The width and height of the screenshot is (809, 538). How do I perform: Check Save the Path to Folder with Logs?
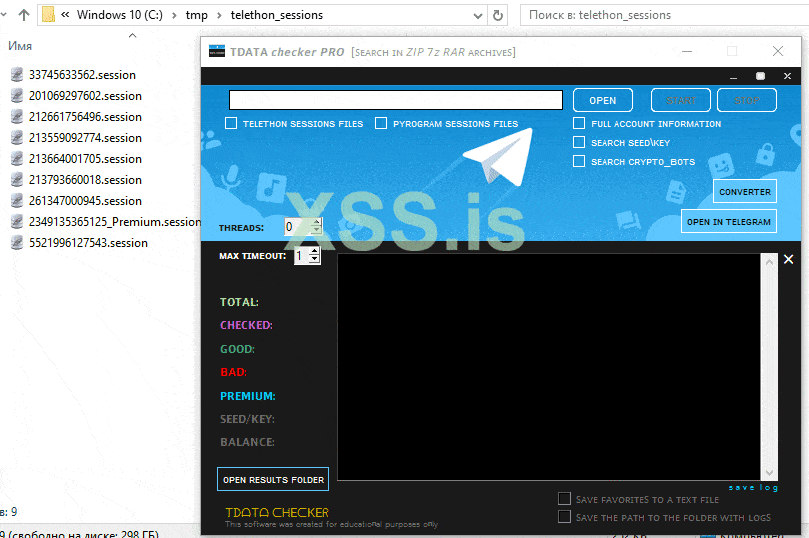pyautogui.click(x=564, y=516)
